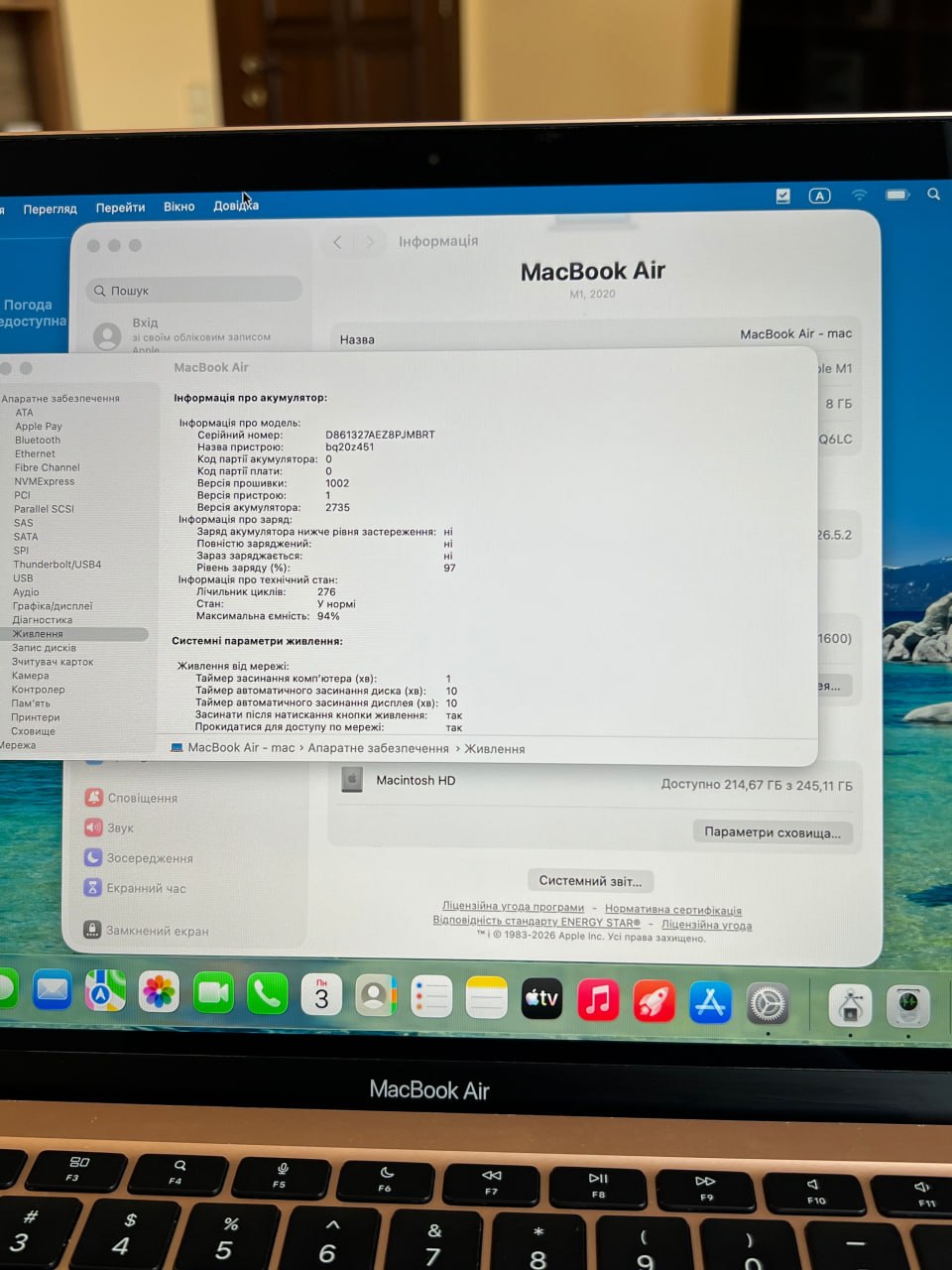The width and height of the screenshot is (952, 1270).
Task: Click the Macintosh HD drive icon
Action: coord(352,780)
